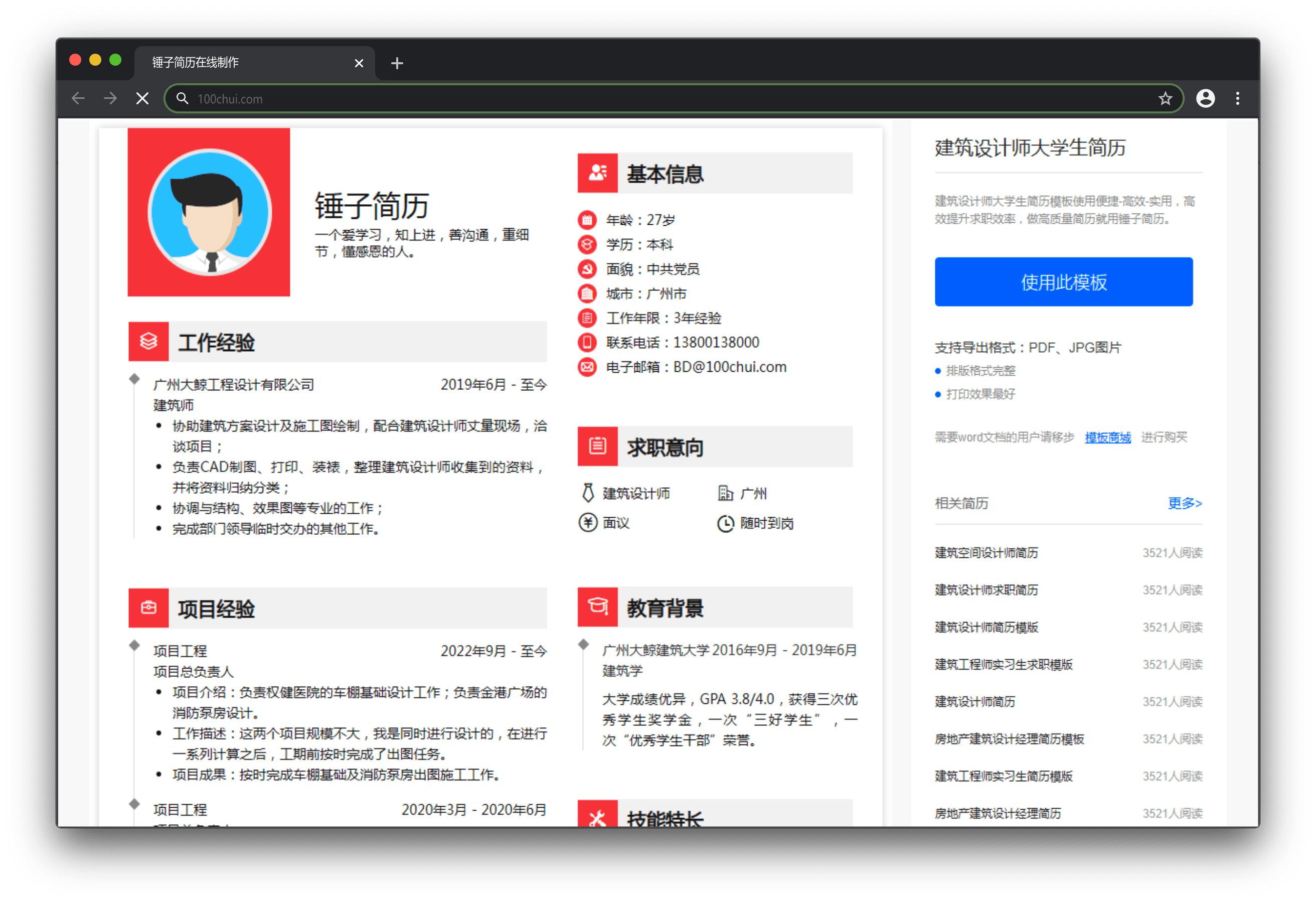1316x902 pixels.
Task: Click the 2020年3月 - 2020年6月 project date
Action: (x=474, y=810)
